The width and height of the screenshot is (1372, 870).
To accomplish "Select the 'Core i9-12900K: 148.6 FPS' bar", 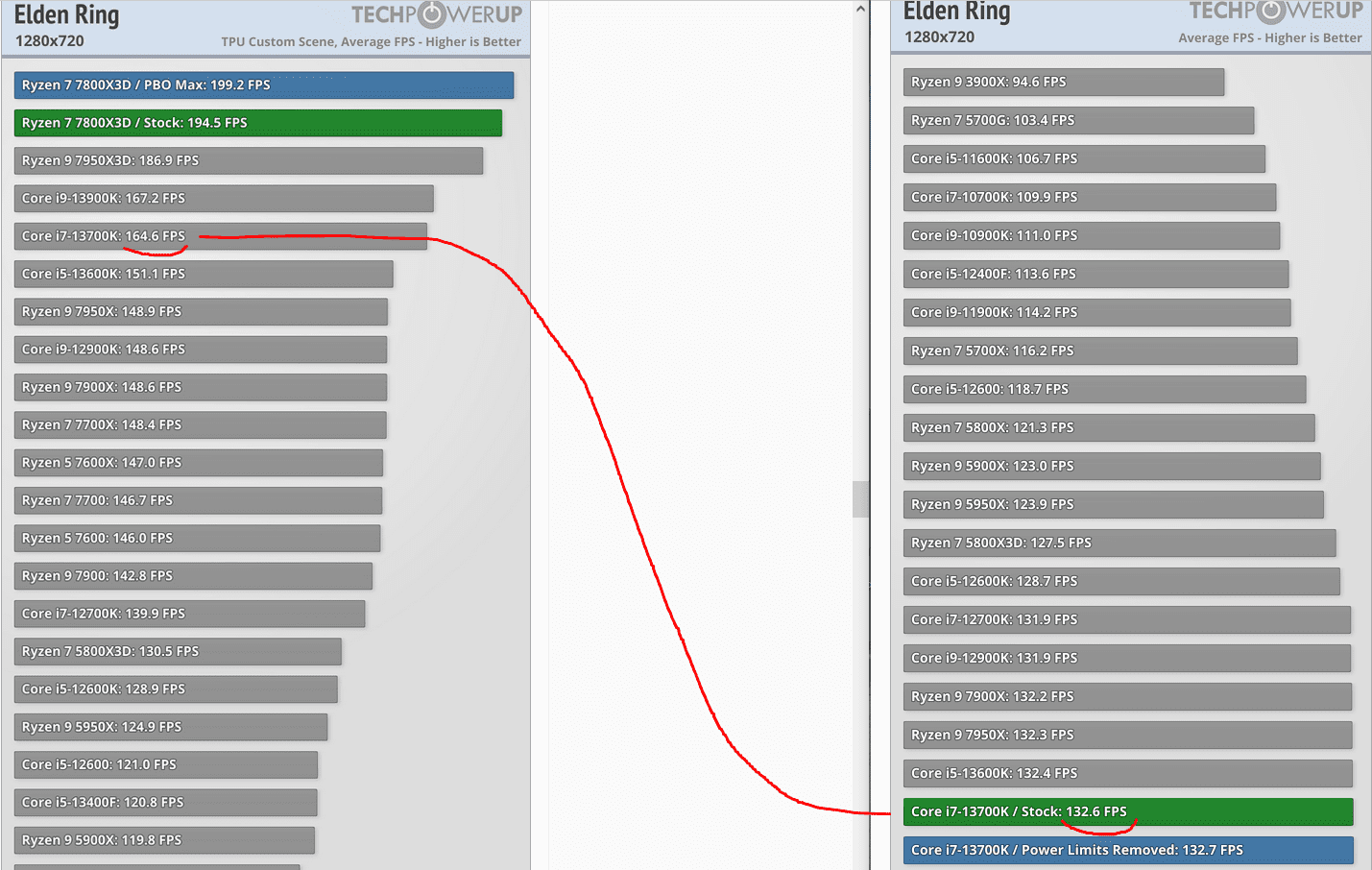I will 201,350.
